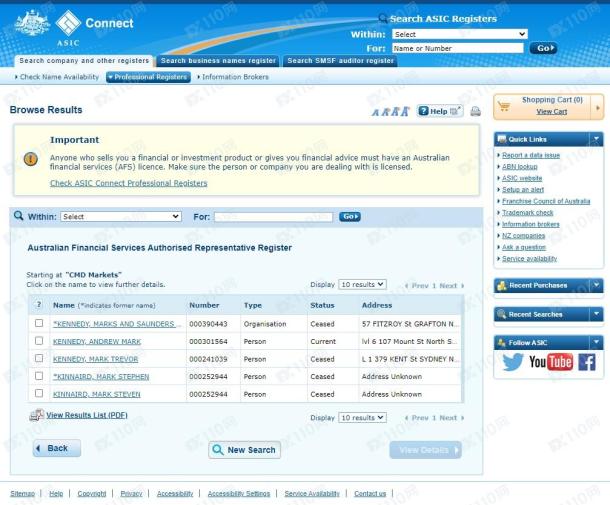
Task: Open bottom Display 10 results dropdown
Action: (x=362, y=417)
